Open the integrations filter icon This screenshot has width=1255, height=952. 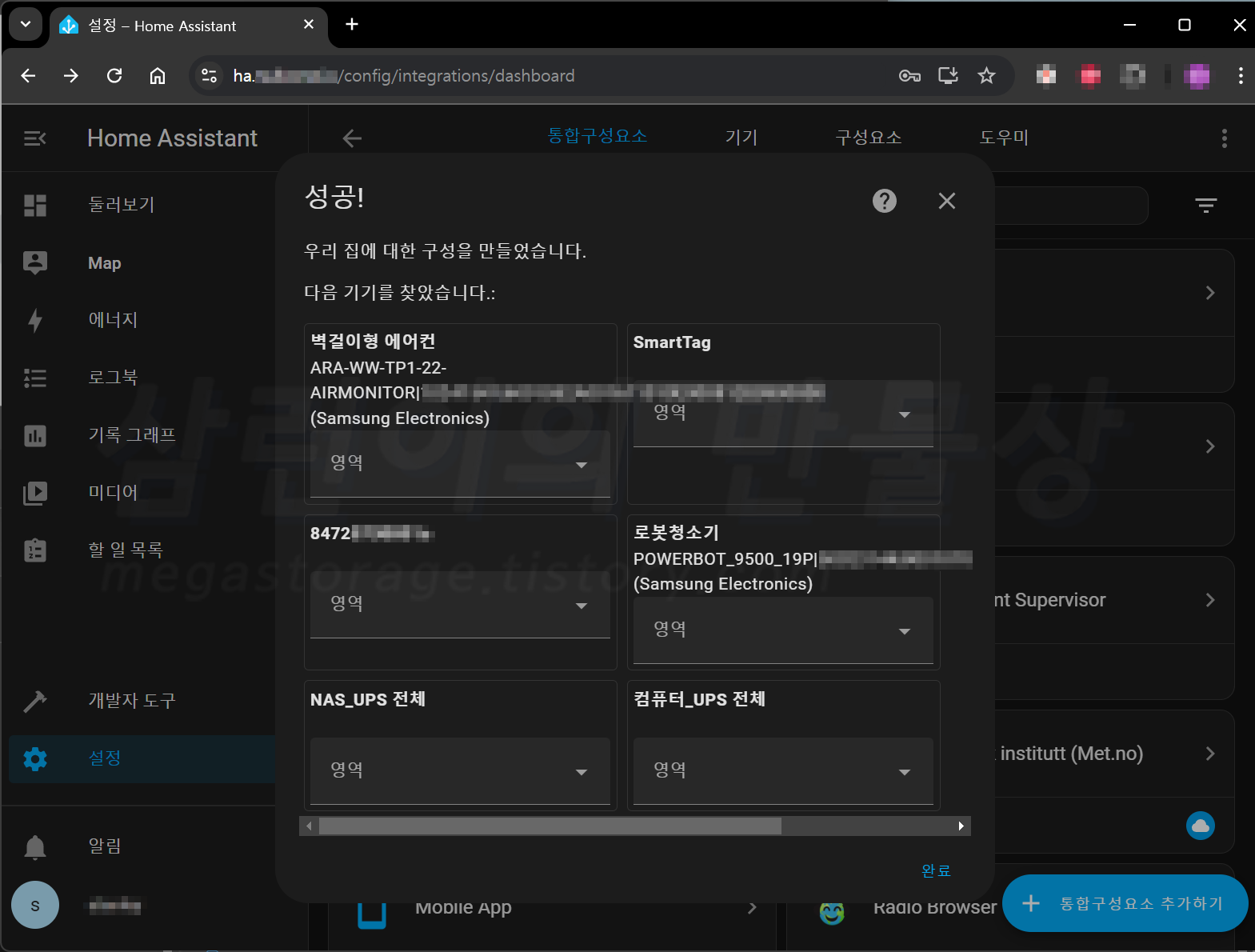(x=1206, y=206)
